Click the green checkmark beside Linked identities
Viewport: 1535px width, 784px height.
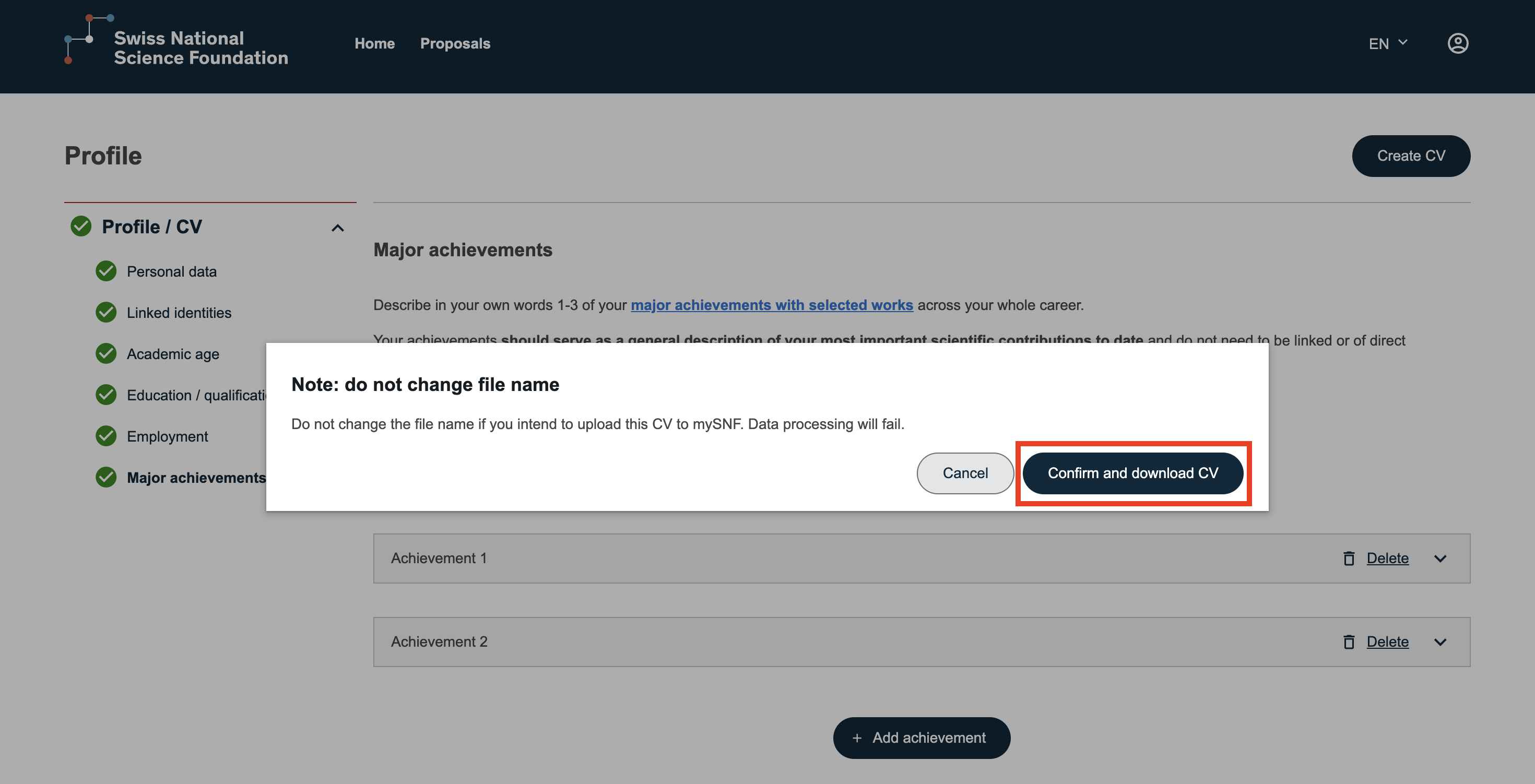(x=106, y=312)
